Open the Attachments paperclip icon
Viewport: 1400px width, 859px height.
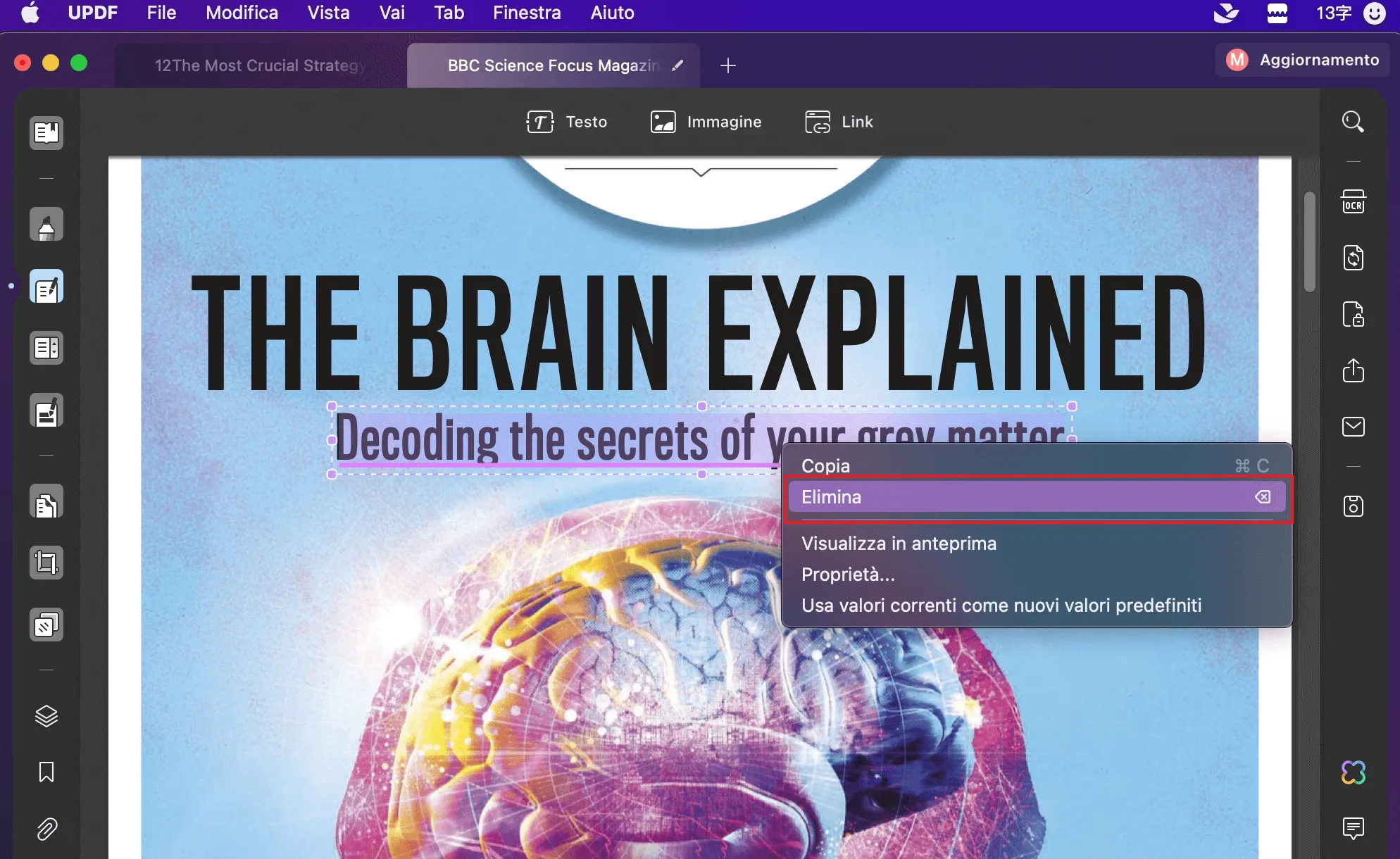coord(46,829)
